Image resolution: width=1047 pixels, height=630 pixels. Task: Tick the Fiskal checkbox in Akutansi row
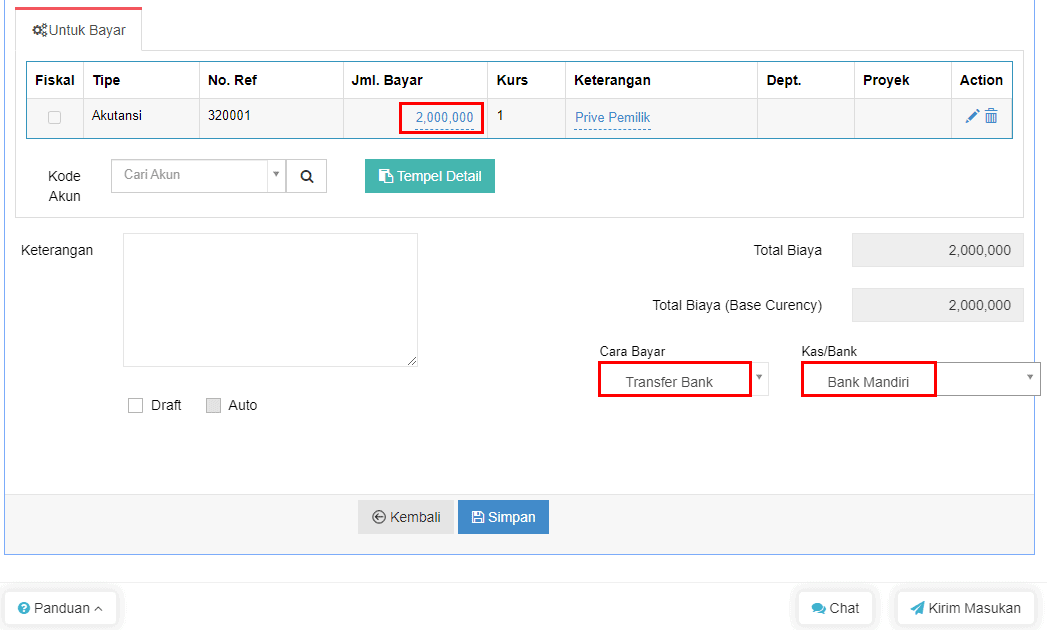point(55,117)
